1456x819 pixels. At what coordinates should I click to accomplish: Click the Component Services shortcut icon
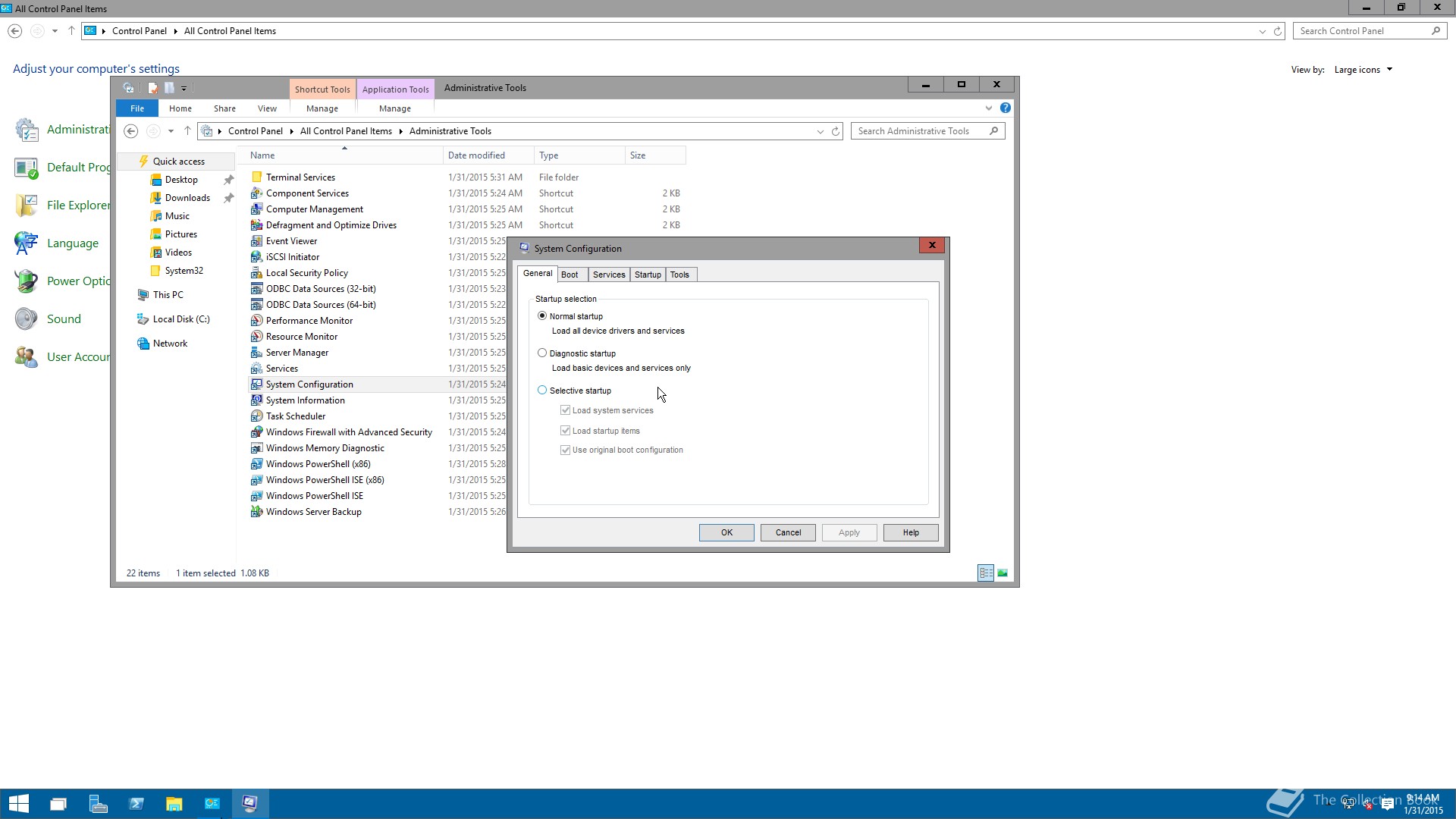click(x=256, y=193)
